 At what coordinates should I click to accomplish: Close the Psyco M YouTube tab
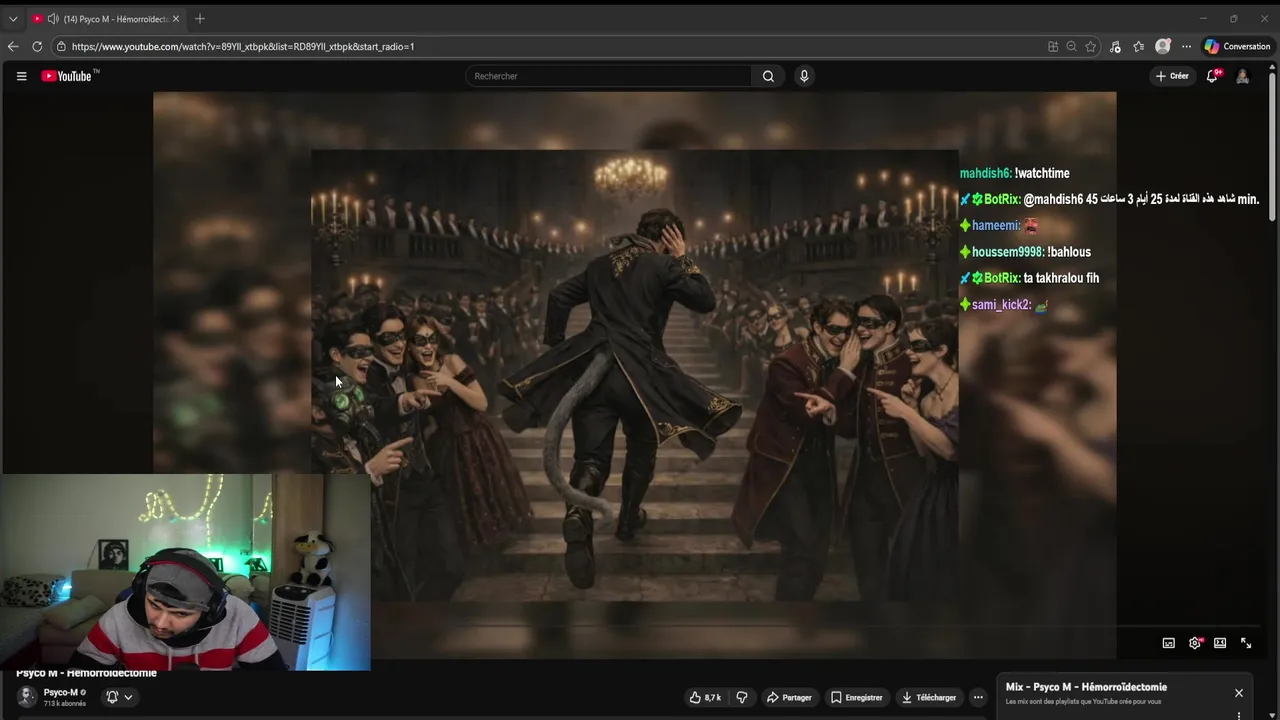[x=176, y=19]
